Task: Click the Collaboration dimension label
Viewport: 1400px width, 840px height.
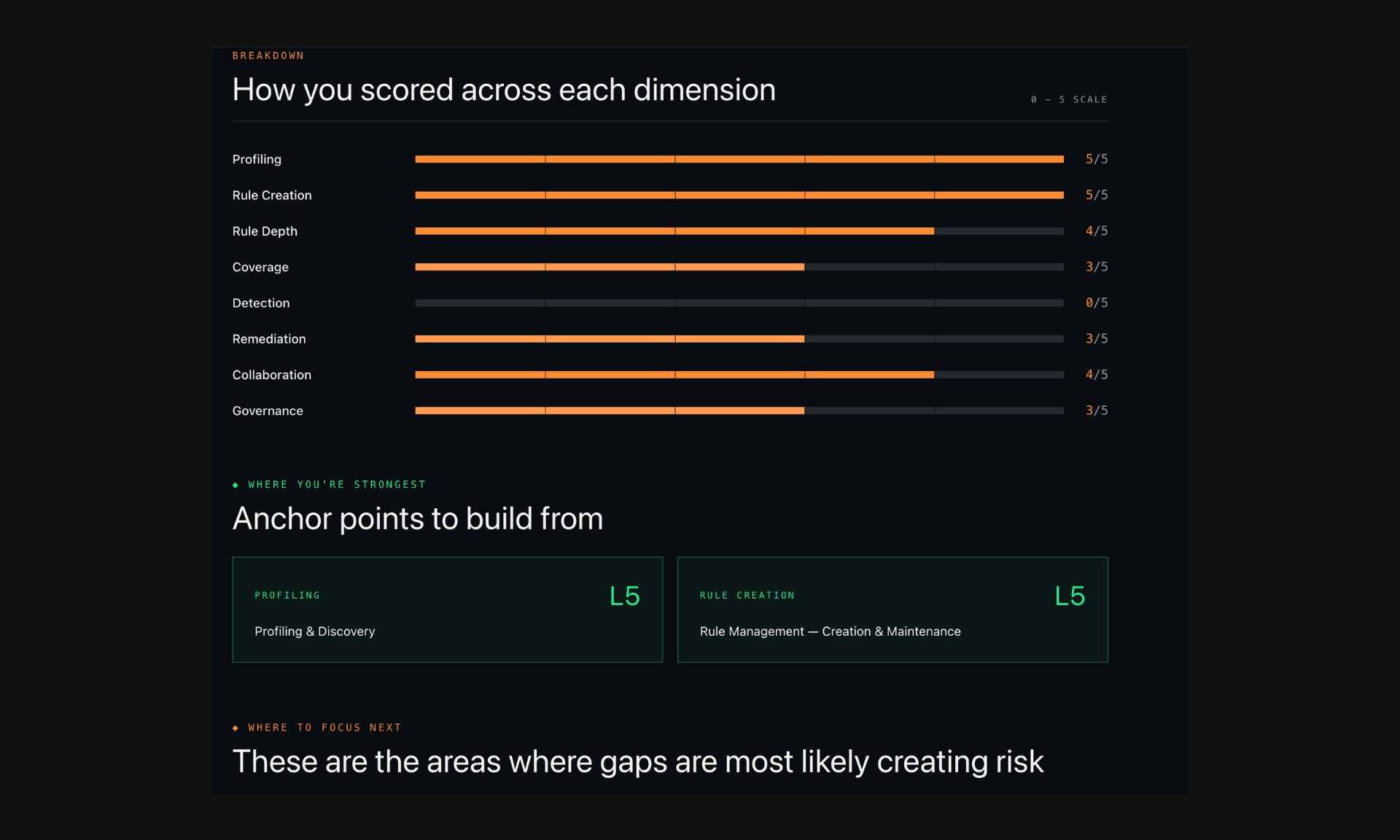Action: pos(272,375)
